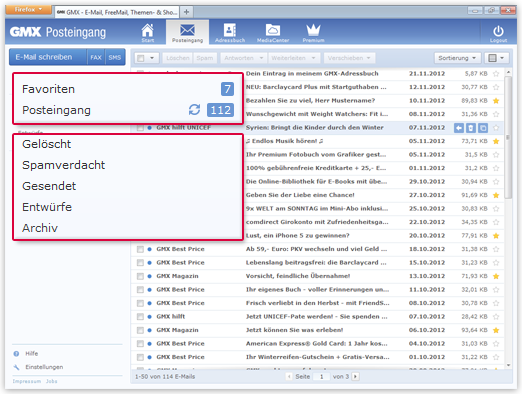
Task: Open the Entwürfe folder
Action: [x=47, y=207]
